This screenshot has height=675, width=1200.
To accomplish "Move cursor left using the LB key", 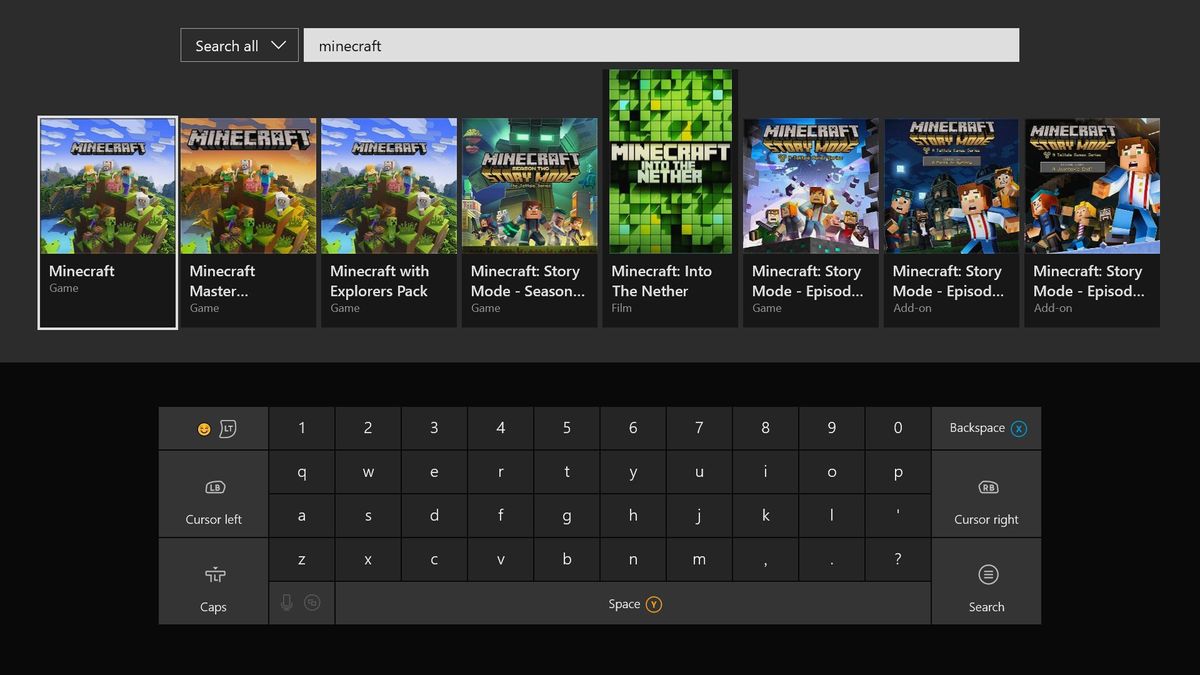I will click(x=213, y=493).
